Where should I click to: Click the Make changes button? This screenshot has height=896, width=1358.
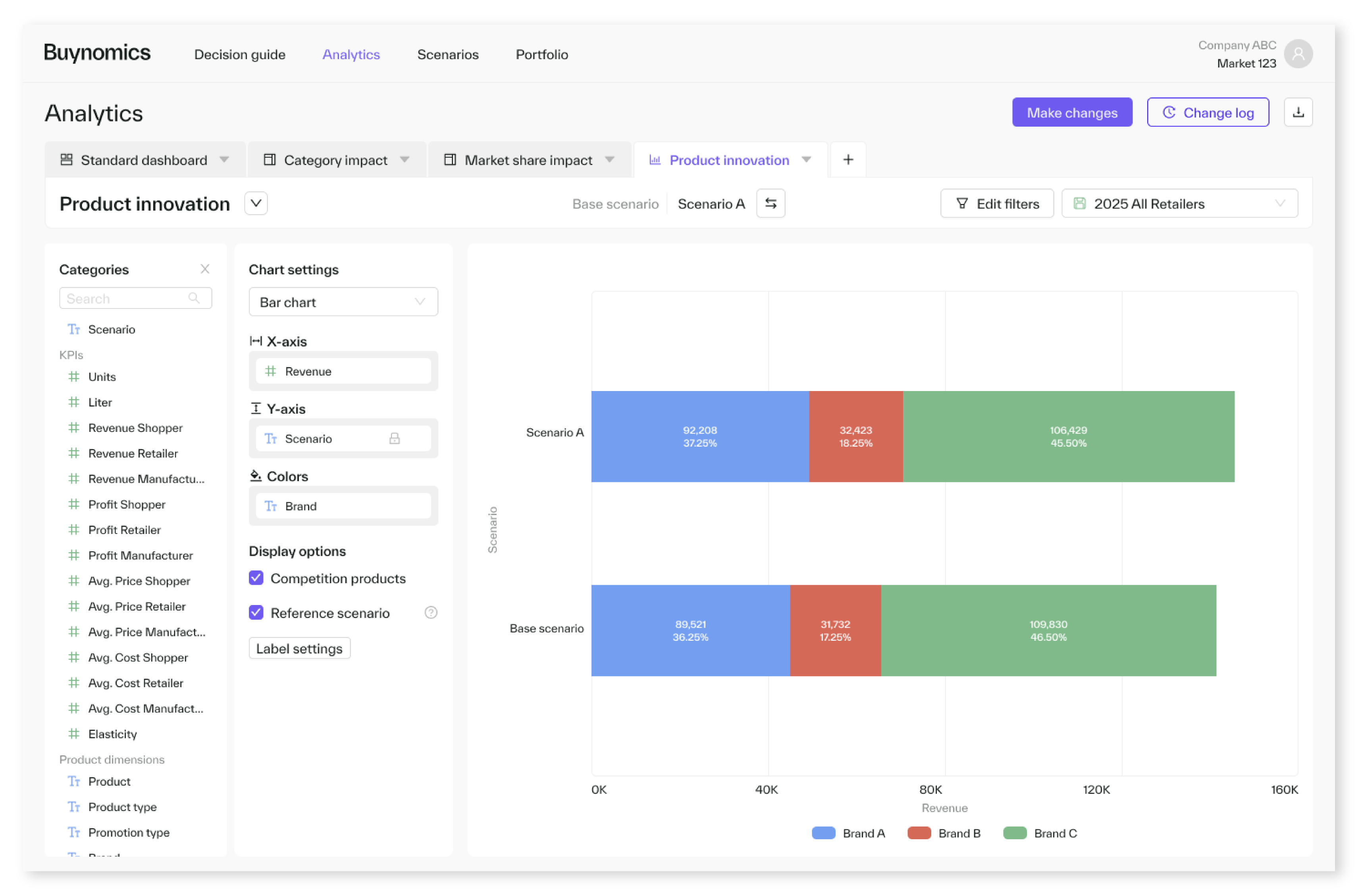(1072, 112)
